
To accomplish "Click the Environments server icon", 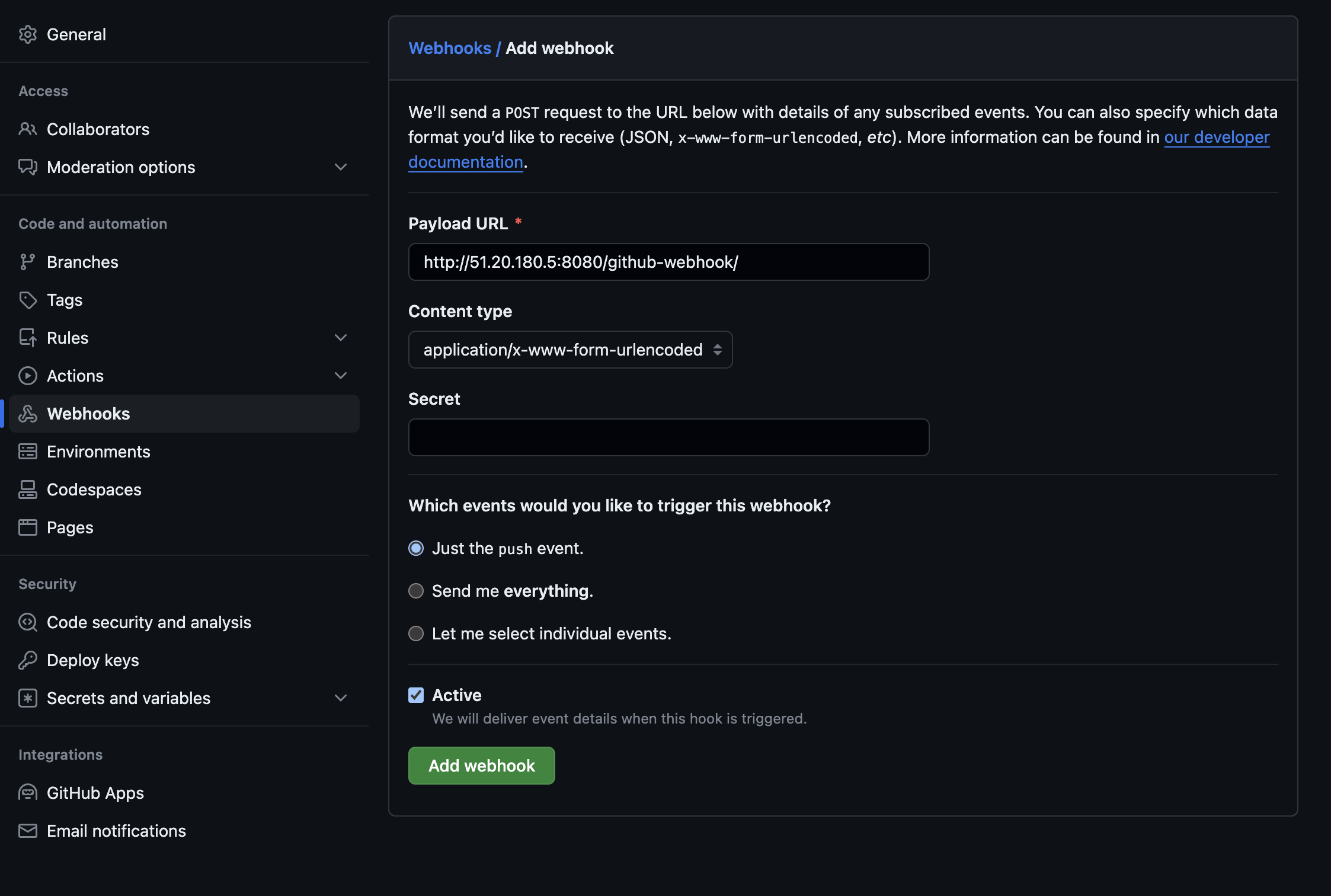I will tap(28, 452).
